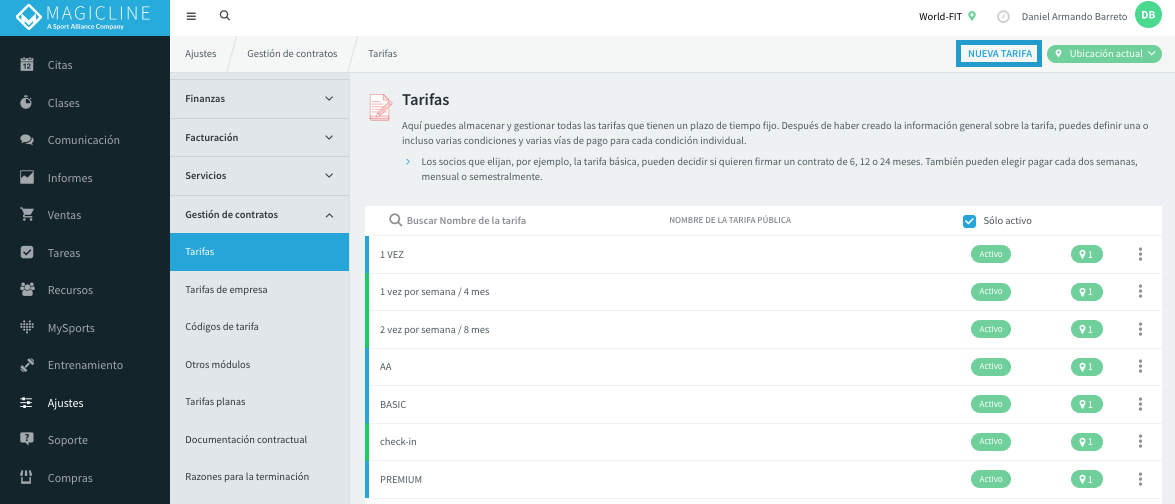
Task: Click the NUEVA TARIFA button
Action: pos(999,54)
